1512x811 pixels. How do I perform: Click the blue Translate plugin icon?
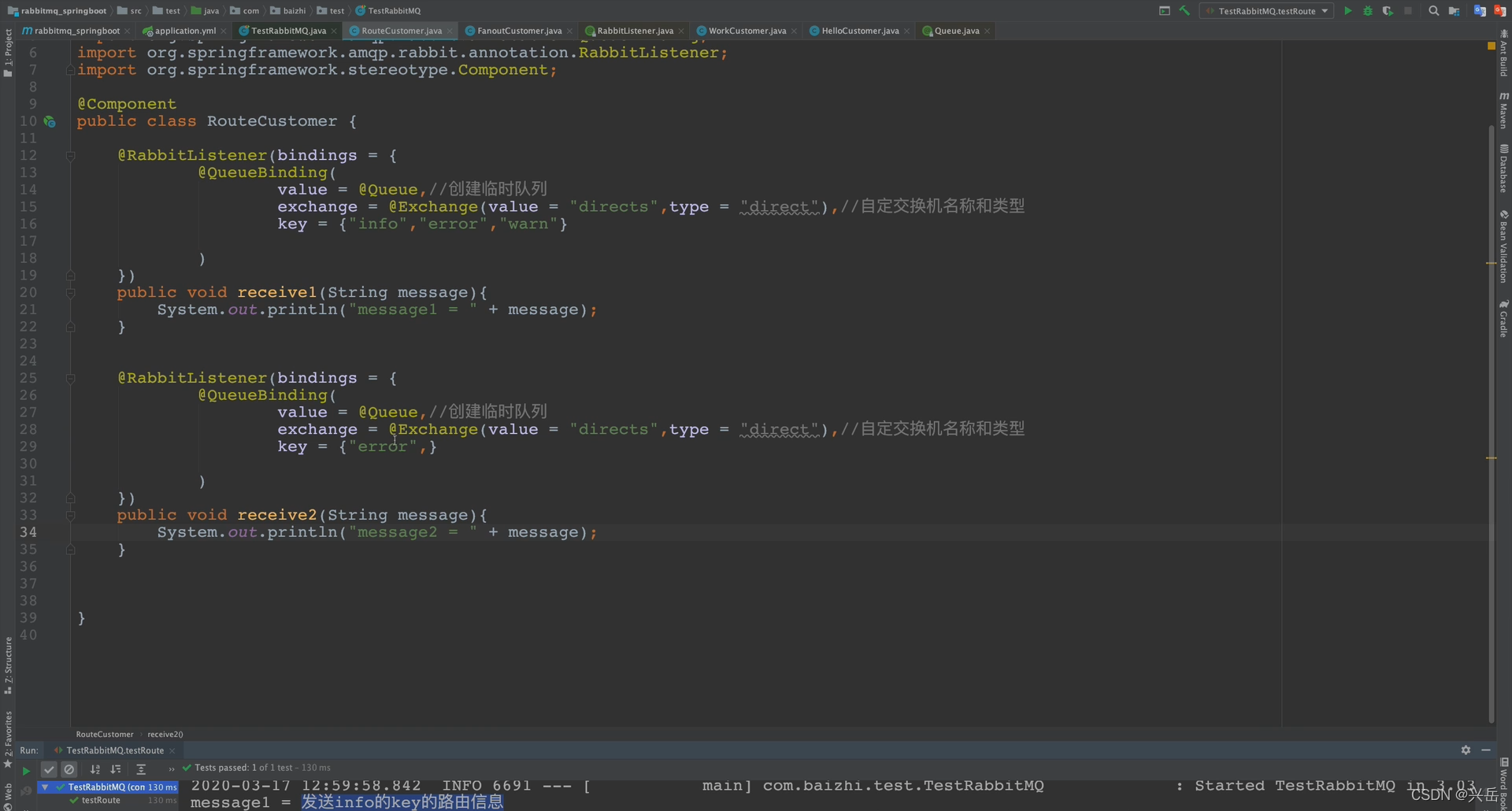click(x=1480, y=11)
